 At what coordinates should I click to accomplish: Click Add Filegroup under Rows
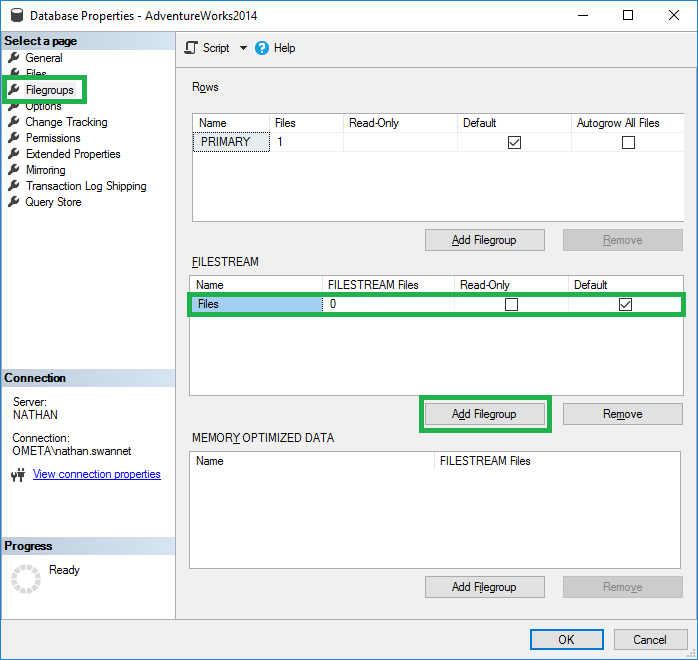484,240
